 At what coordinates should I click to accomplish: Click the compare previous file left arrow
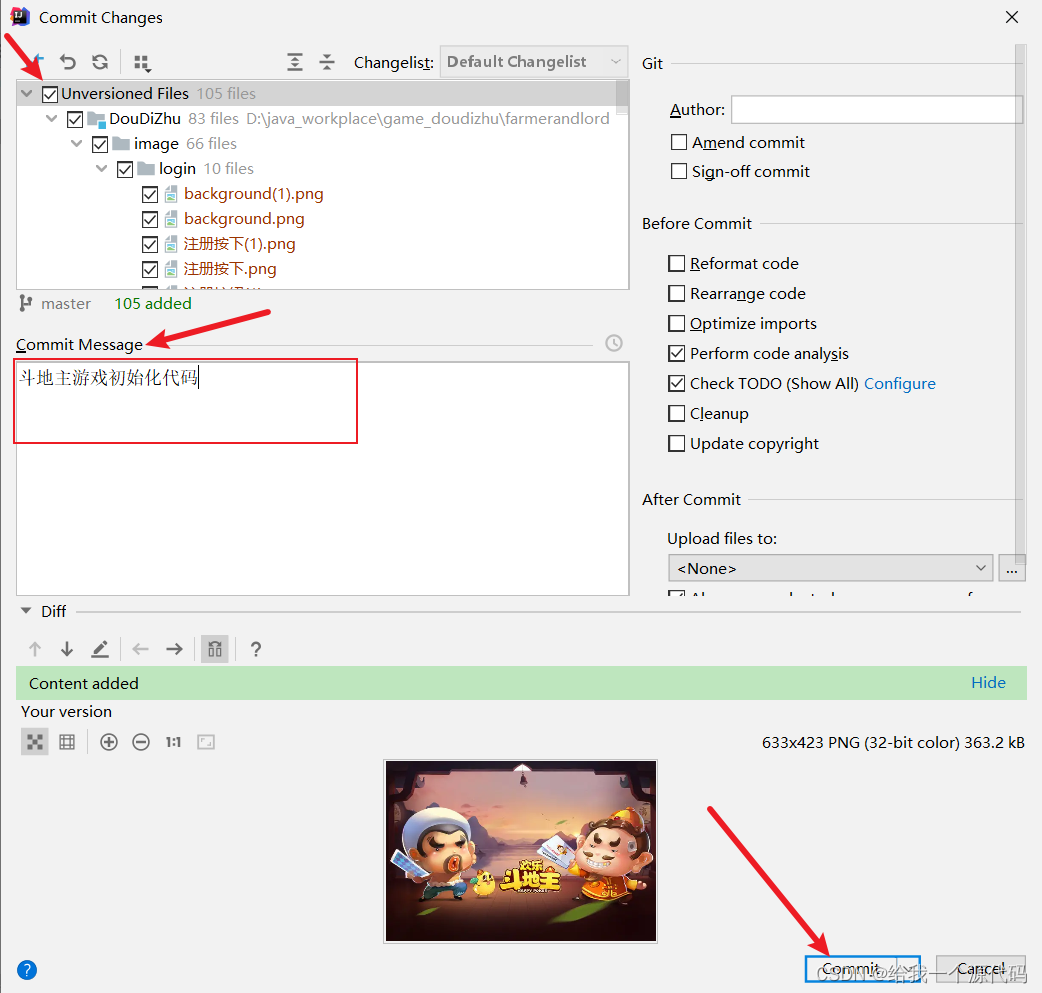click(140, 649)
